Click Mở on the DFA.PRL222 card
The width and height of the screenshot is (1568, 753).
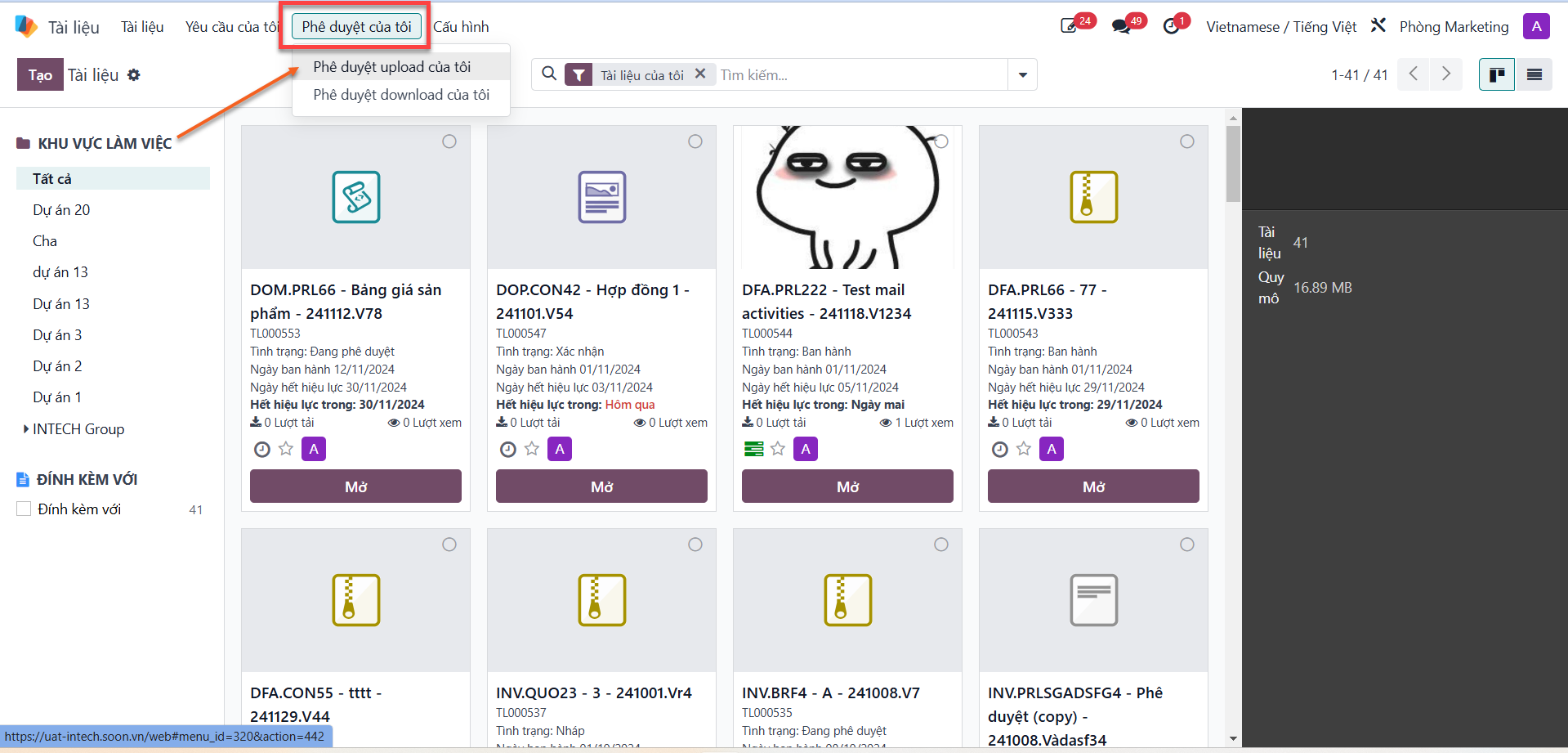[847, 486]
